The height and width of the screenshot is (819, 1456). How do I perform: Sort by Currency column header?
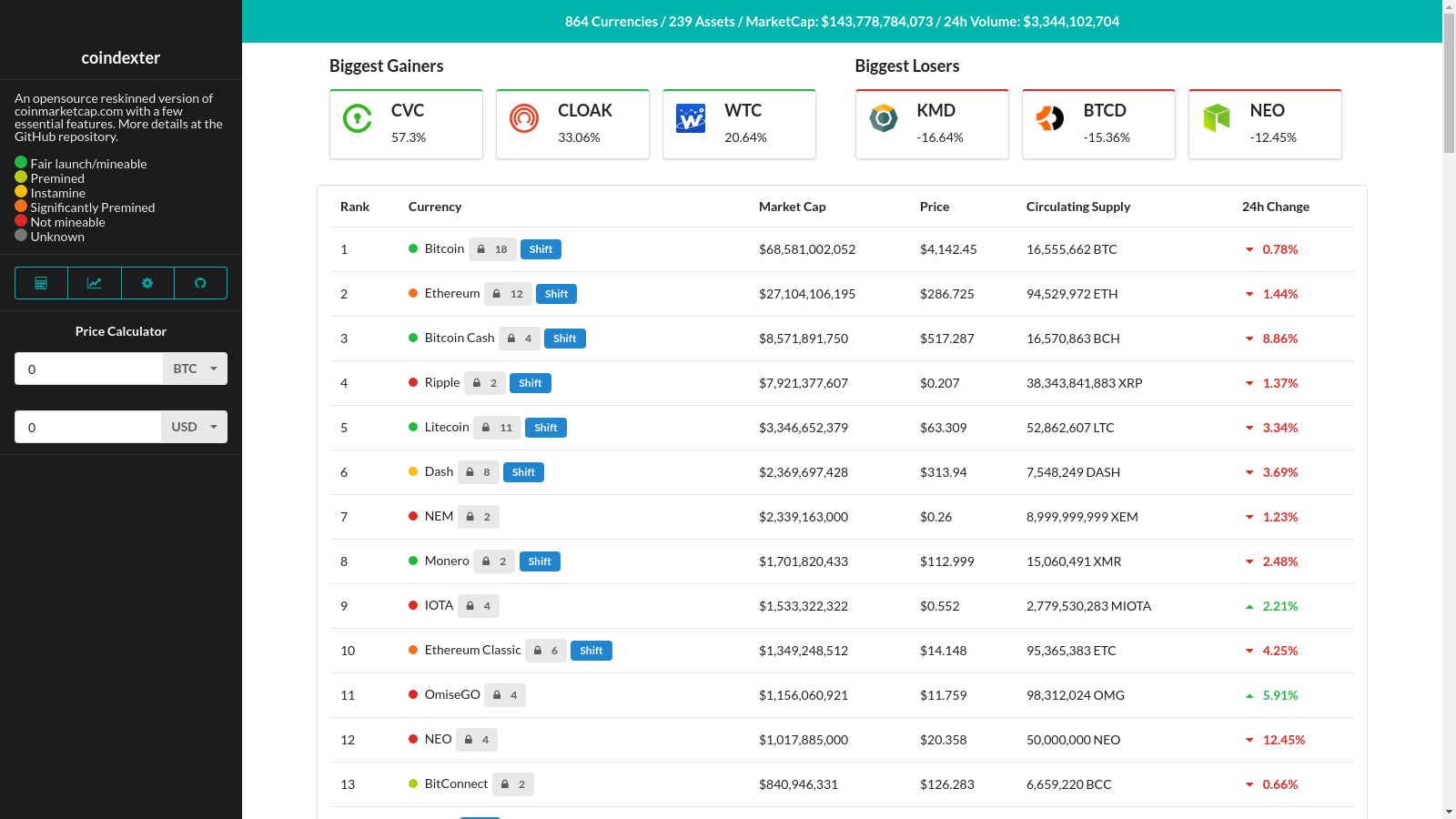click(435, 207)
